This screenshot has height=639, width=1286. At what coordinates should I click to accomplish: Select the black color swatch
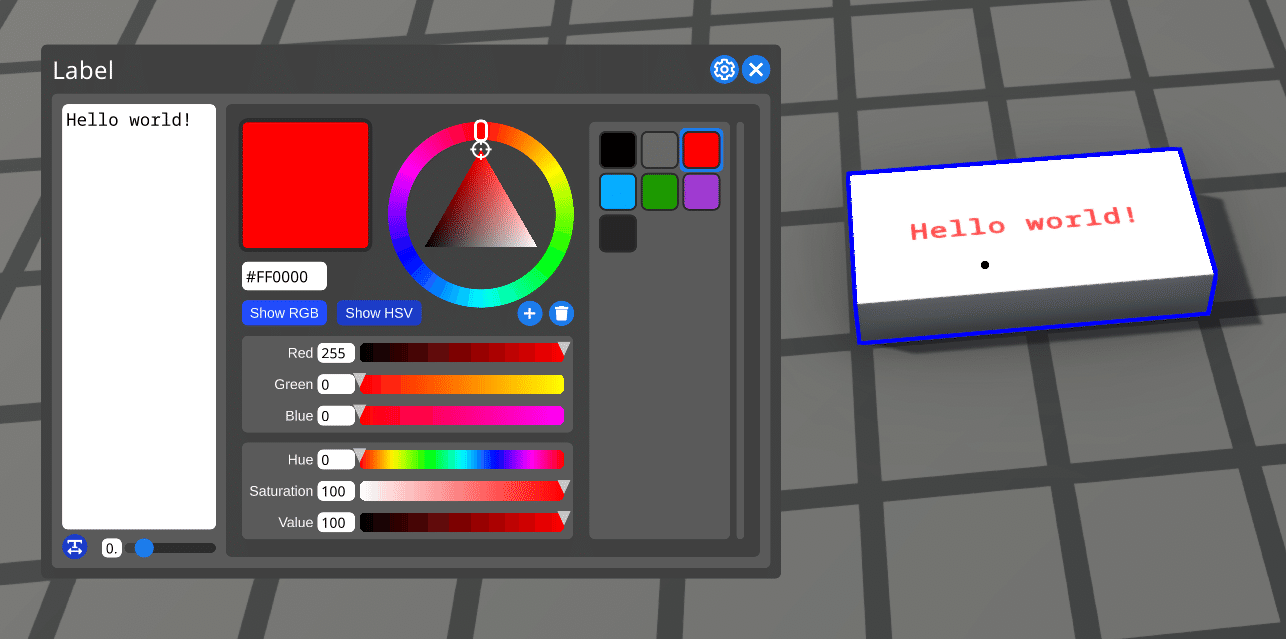point(618,150)
